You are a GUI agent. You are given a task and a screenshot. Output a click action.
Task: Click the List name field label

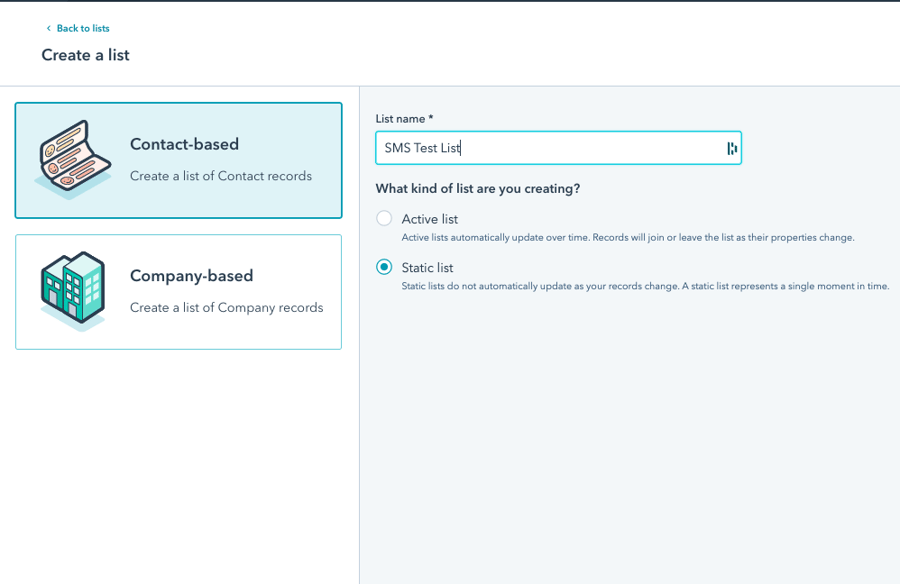404,119
